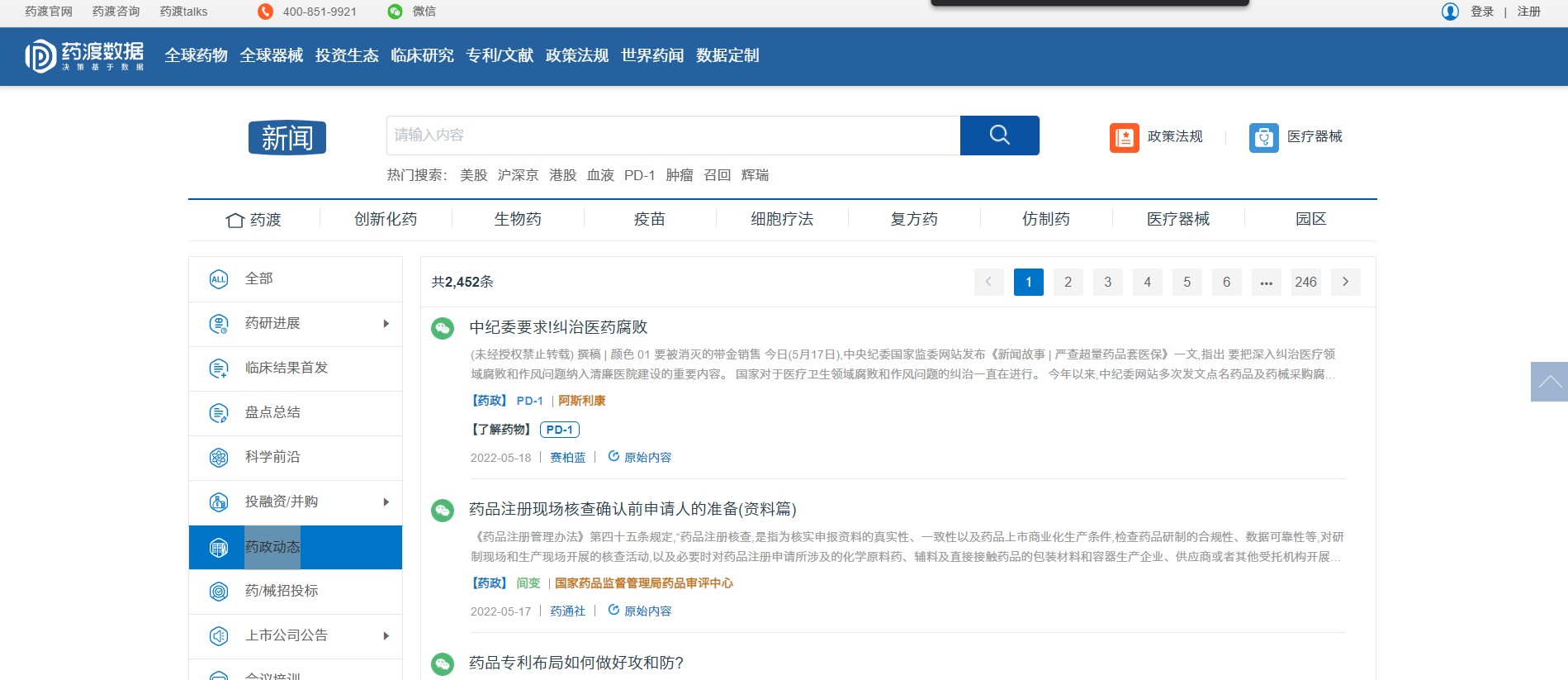
Task: Click the user avatar icon beside 登录
Action: pyautogui.click(x=1450, y=12)
